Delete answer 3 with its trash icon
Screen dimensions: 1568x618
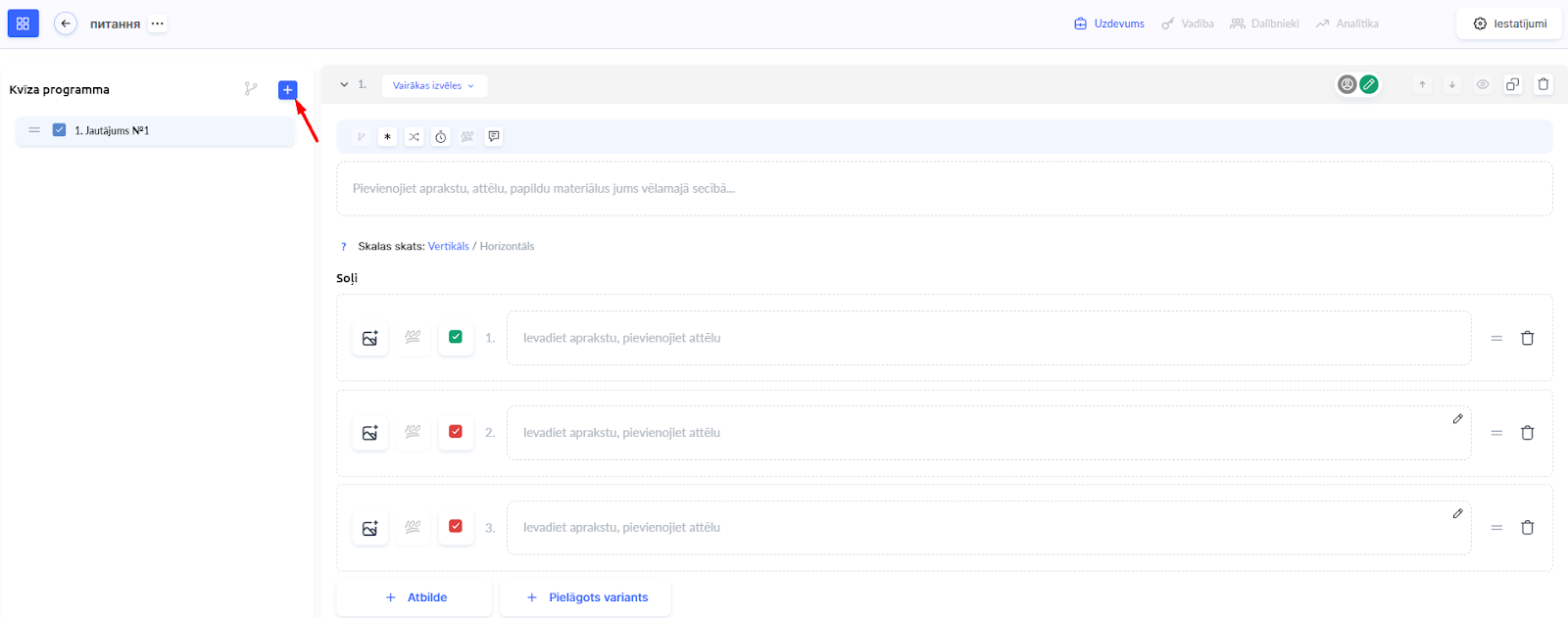pyautogui.click(x=1527, y=528)
